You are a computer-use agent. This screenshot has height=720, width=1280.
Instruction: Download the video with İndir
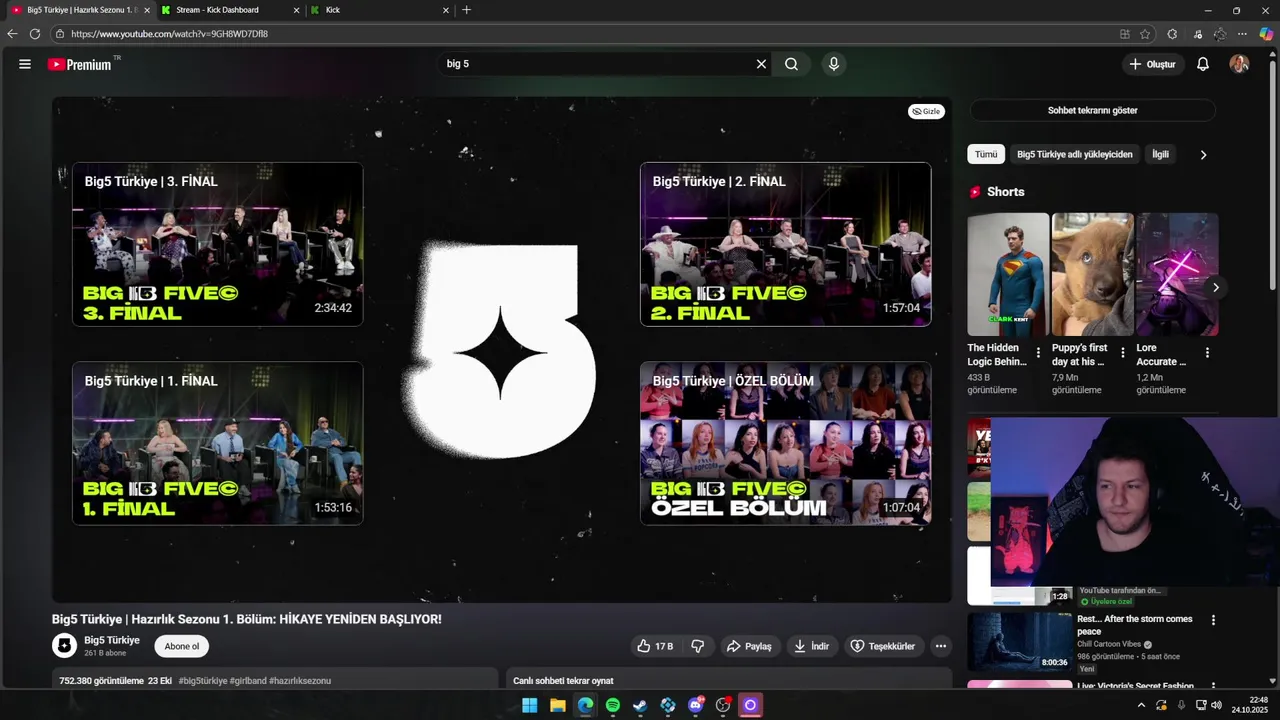tap(812, 646)
